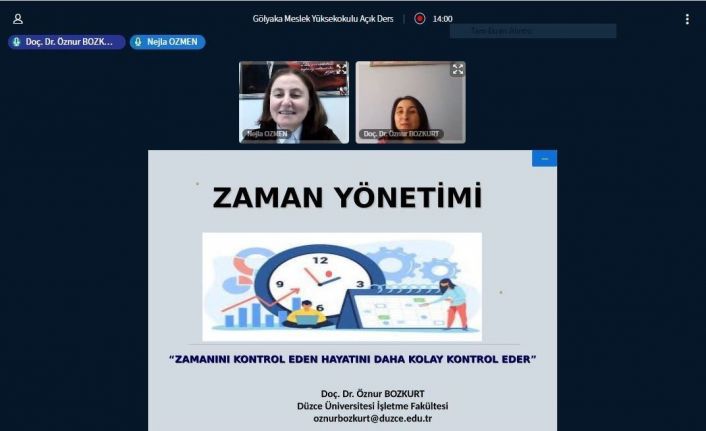Click Nejla OZMEN's webcam thumbnail
Screen dimensions: 706x431
pos(293,100)
